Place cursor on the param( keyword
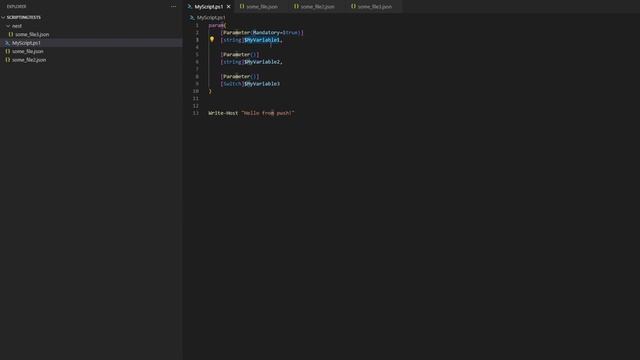640x360 pixels. (217, 25)
